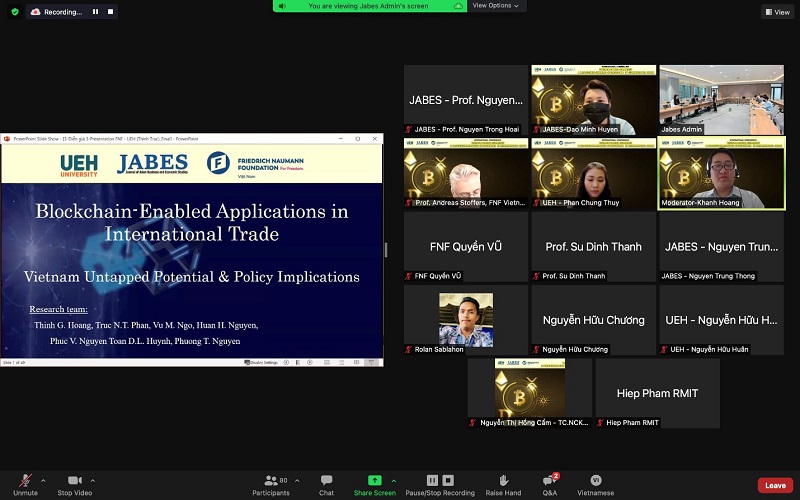Click the "Research team:" underlined text
The height and width of the screenshot is (500, 800).
pyautogui.click(x=58, y=309)
